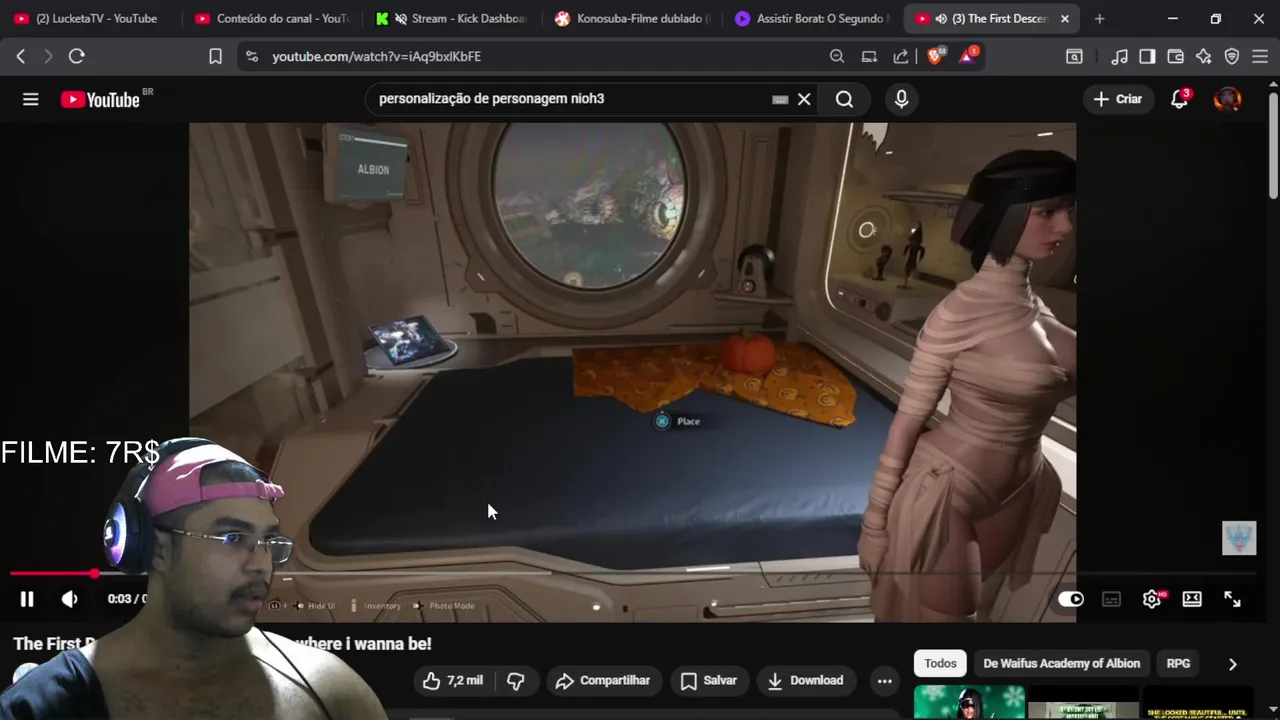Toggle the autoplay switch
Screen dimensions: 1280x720
point(1071,599)
